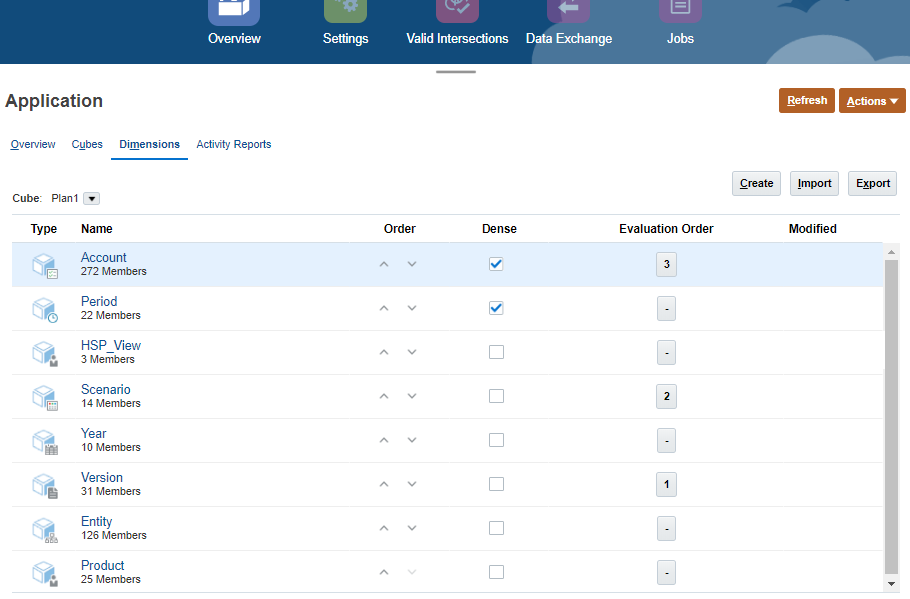Open the Data Exchange icon
Screen dimensions: 910x599
pos(568,10)
